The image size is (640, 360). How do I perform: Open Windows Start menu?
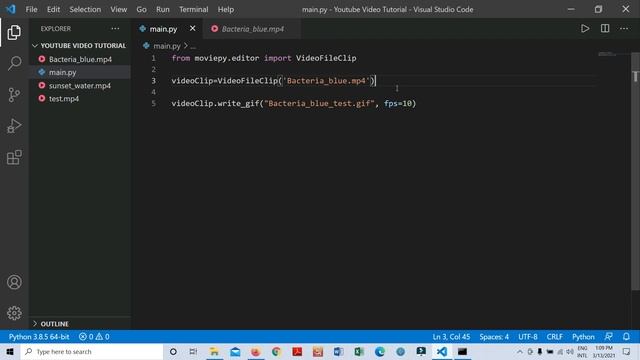[10, 351]
